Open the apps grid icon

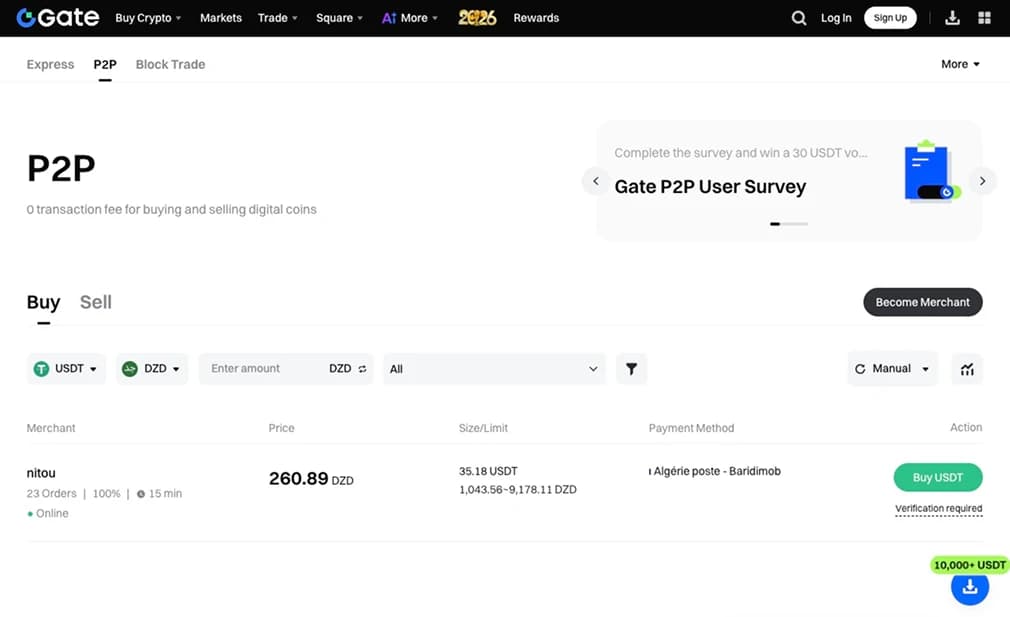pyautogui.click(x=984, y=18)
